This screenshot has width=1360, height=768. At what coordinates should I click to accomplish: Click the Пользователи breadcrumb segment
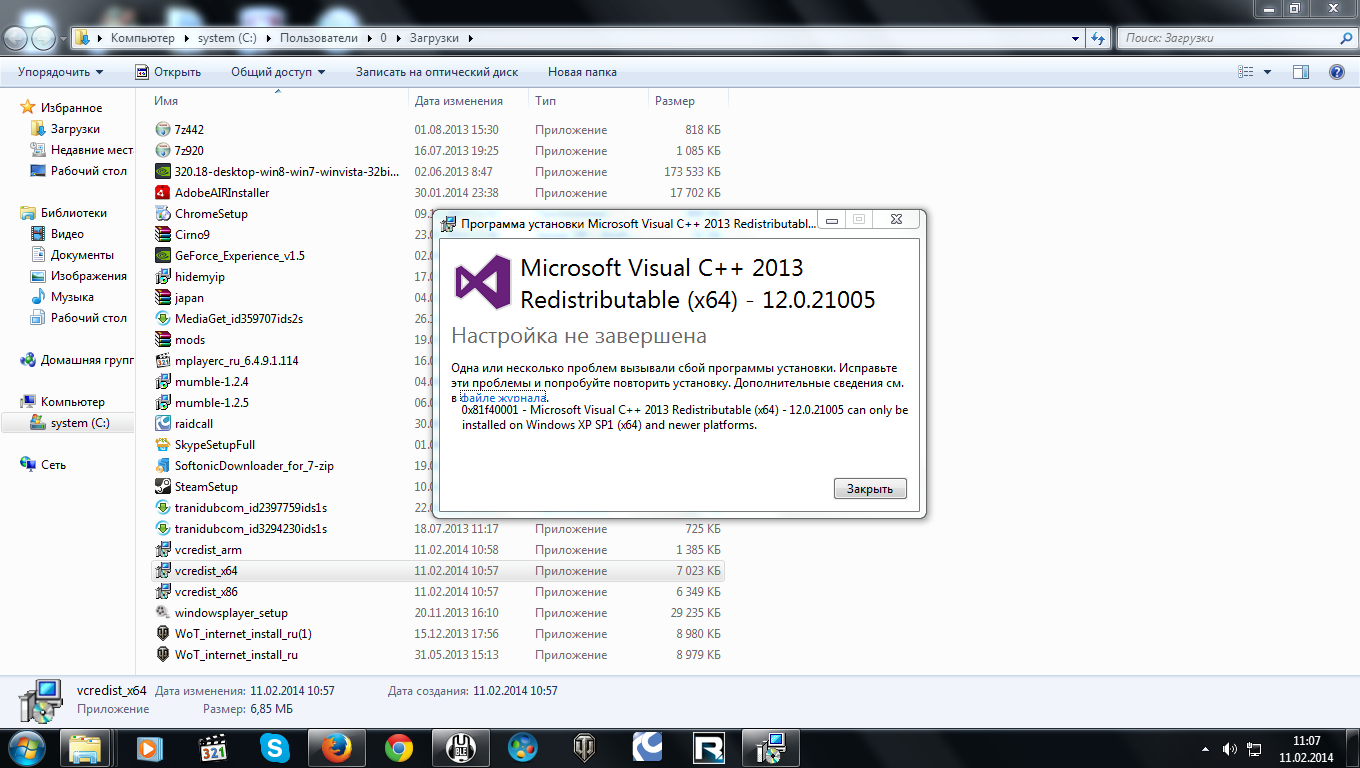318,38
